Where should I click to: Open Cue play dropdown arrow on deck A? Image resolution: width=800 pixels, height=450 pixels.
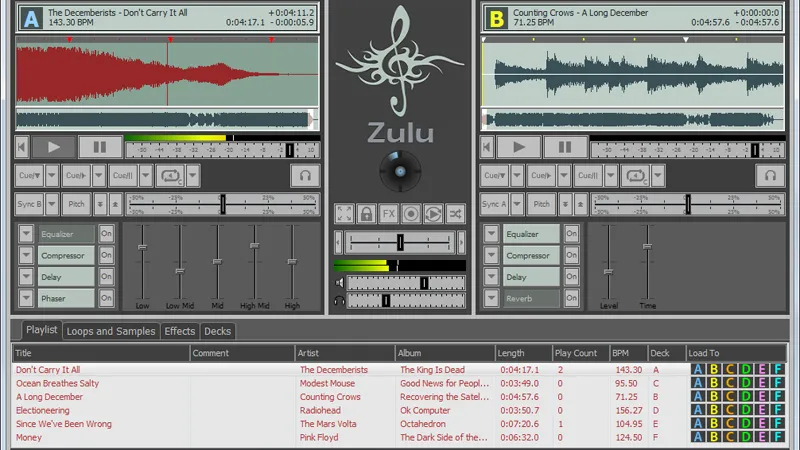click(98, 176)
